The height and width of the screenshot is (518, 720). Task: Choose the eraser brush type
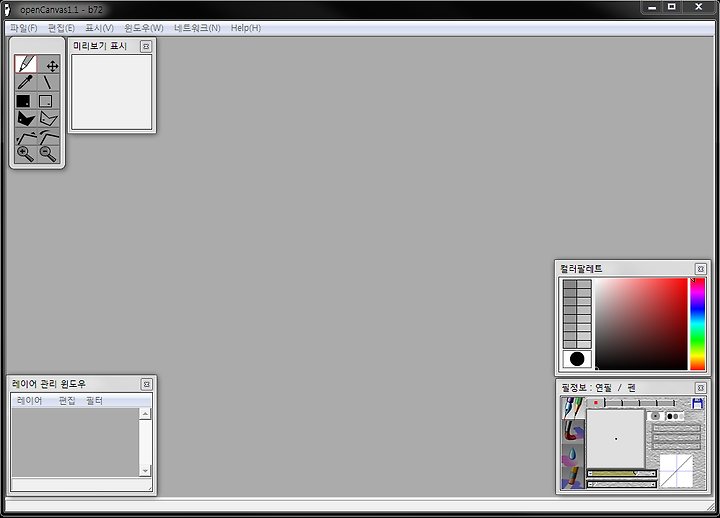[x=573, y=478]
